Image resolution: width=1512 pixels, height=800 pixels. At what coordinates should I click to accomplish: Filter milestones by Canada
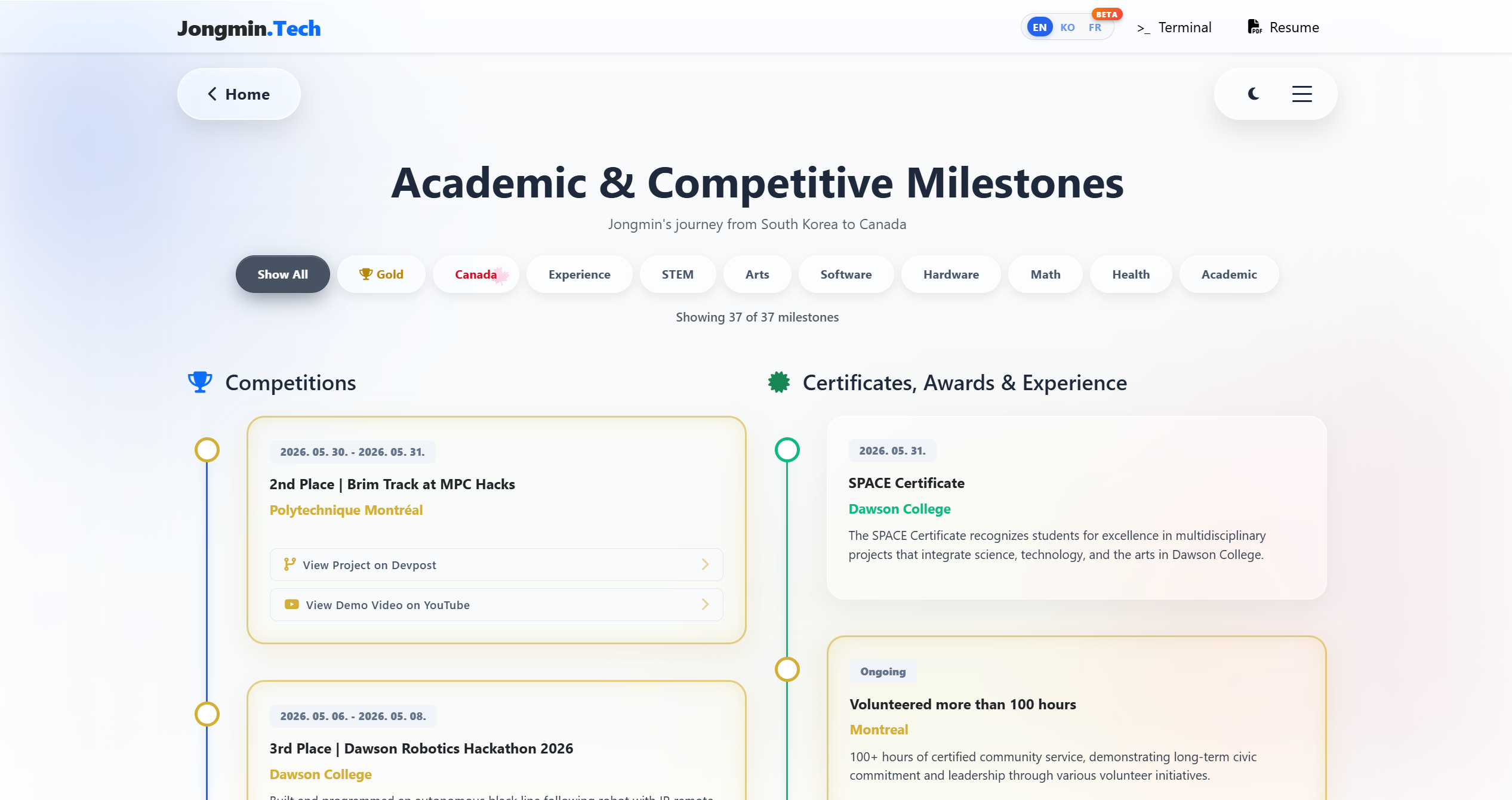(x=476, y=274)
